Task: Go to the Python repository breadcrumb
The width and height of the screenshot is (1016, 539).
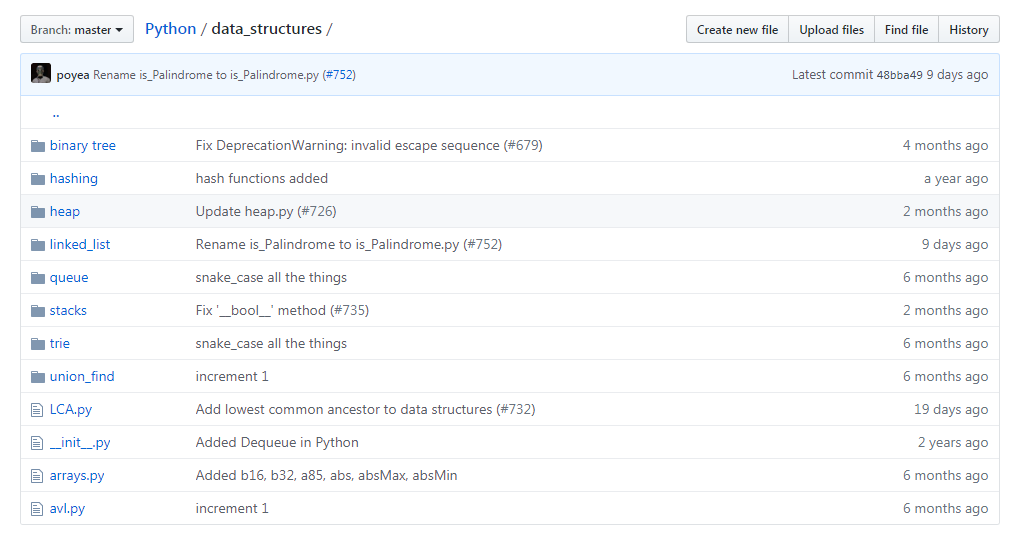Action: (170, 29)
